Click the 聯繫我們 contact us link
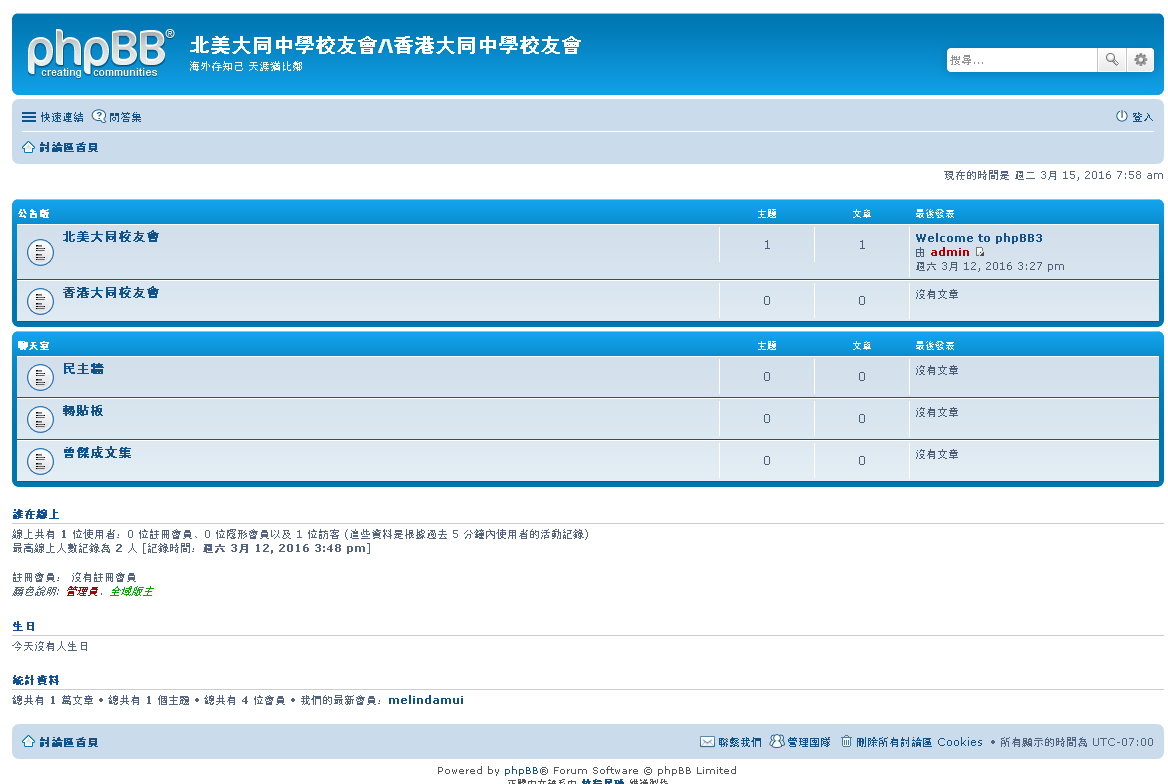Image resolution: width=1168 pixels, height=784 pixels. point(731,742)
